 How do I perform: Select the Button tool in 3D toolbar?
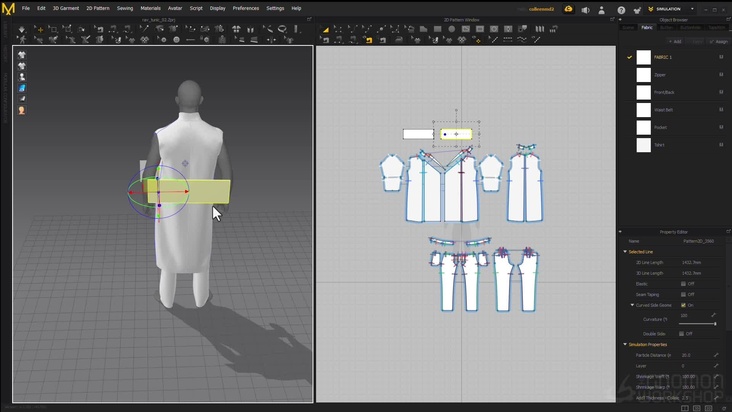click(x=176, y=40)
